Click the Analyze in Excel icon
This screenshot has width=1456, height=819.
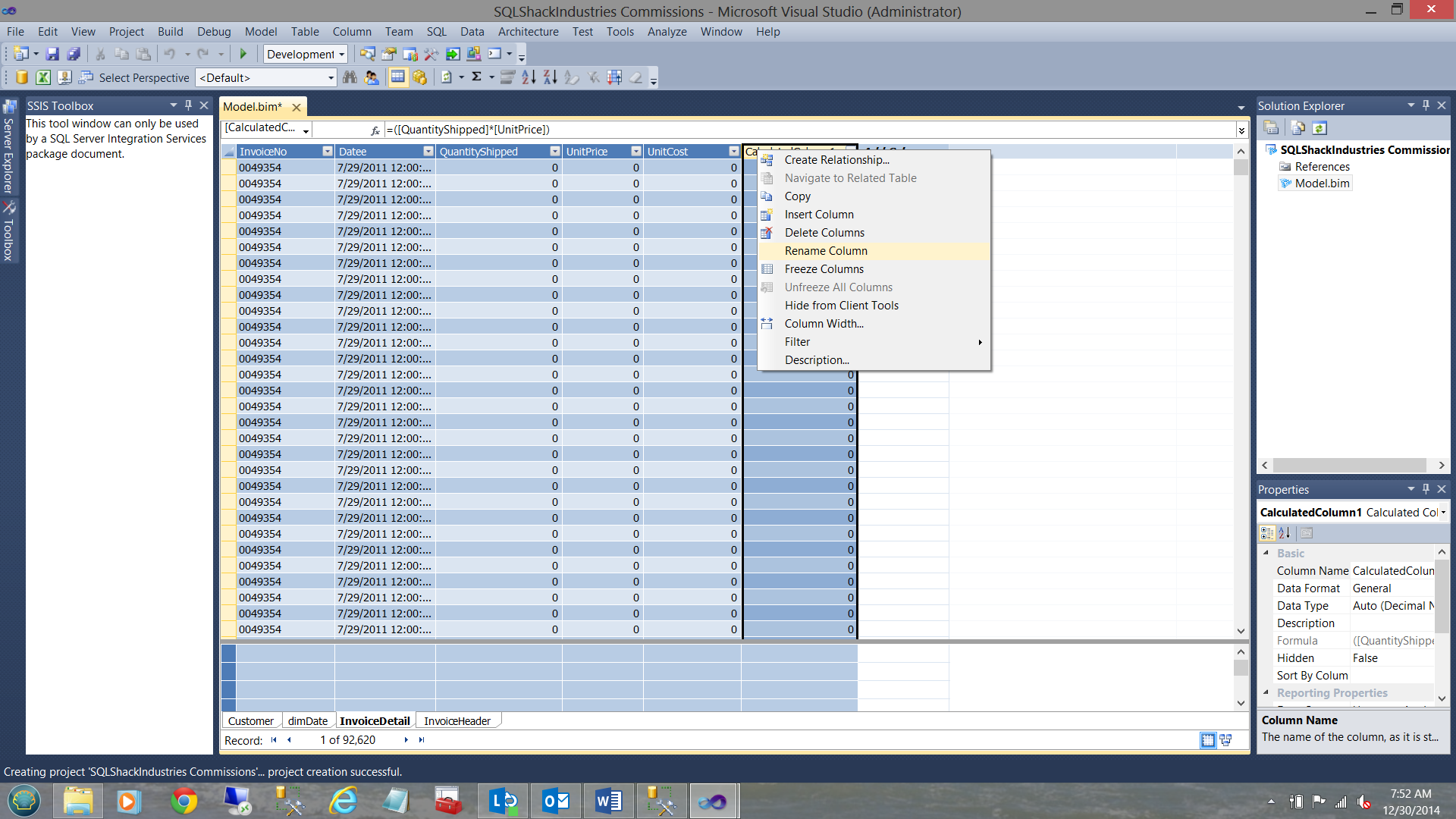click(43, 77)
